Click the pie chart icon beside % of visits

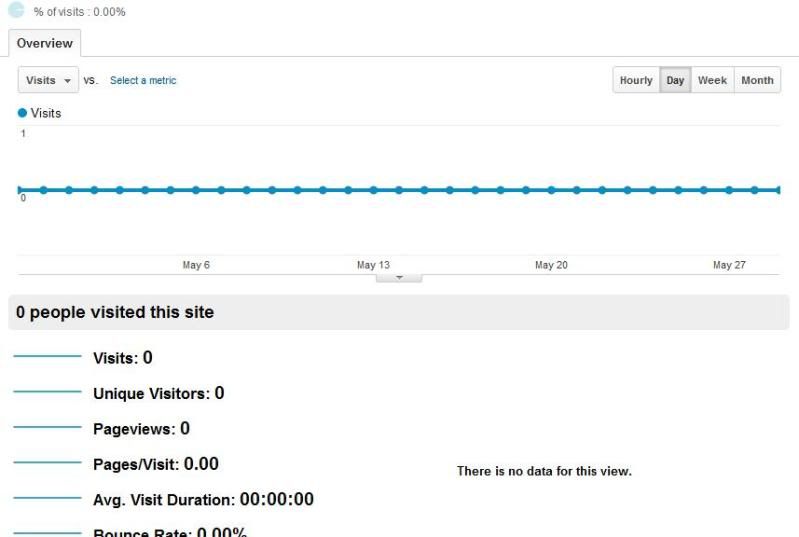coord(17,9)
